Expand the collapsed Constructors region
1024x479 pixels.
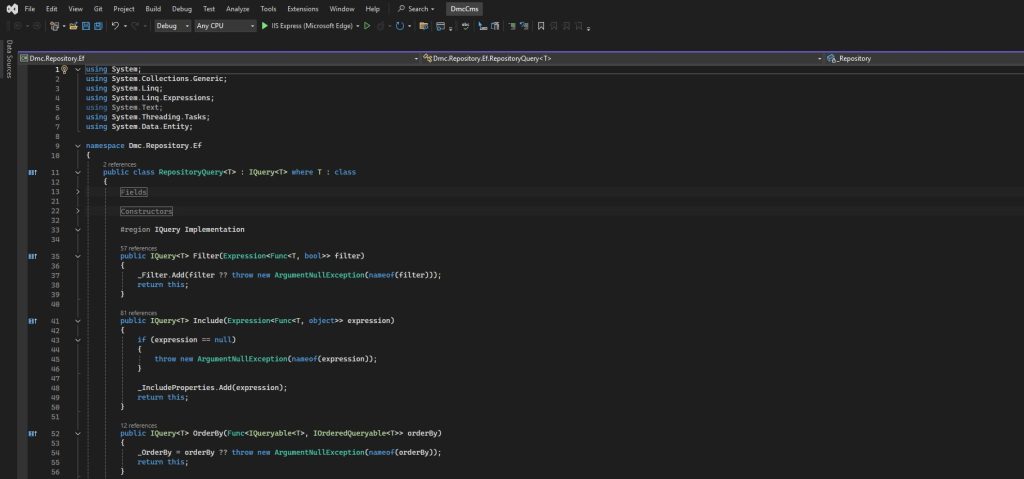pyautogui.click(x=78, y=211)
